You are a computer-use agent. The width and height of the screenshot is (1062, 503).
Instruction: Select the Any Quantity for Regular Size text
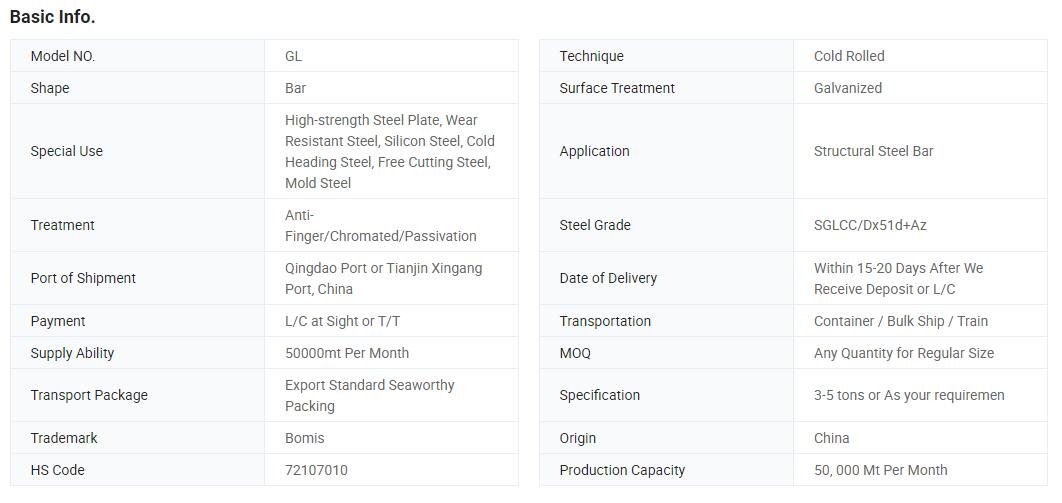903,353
